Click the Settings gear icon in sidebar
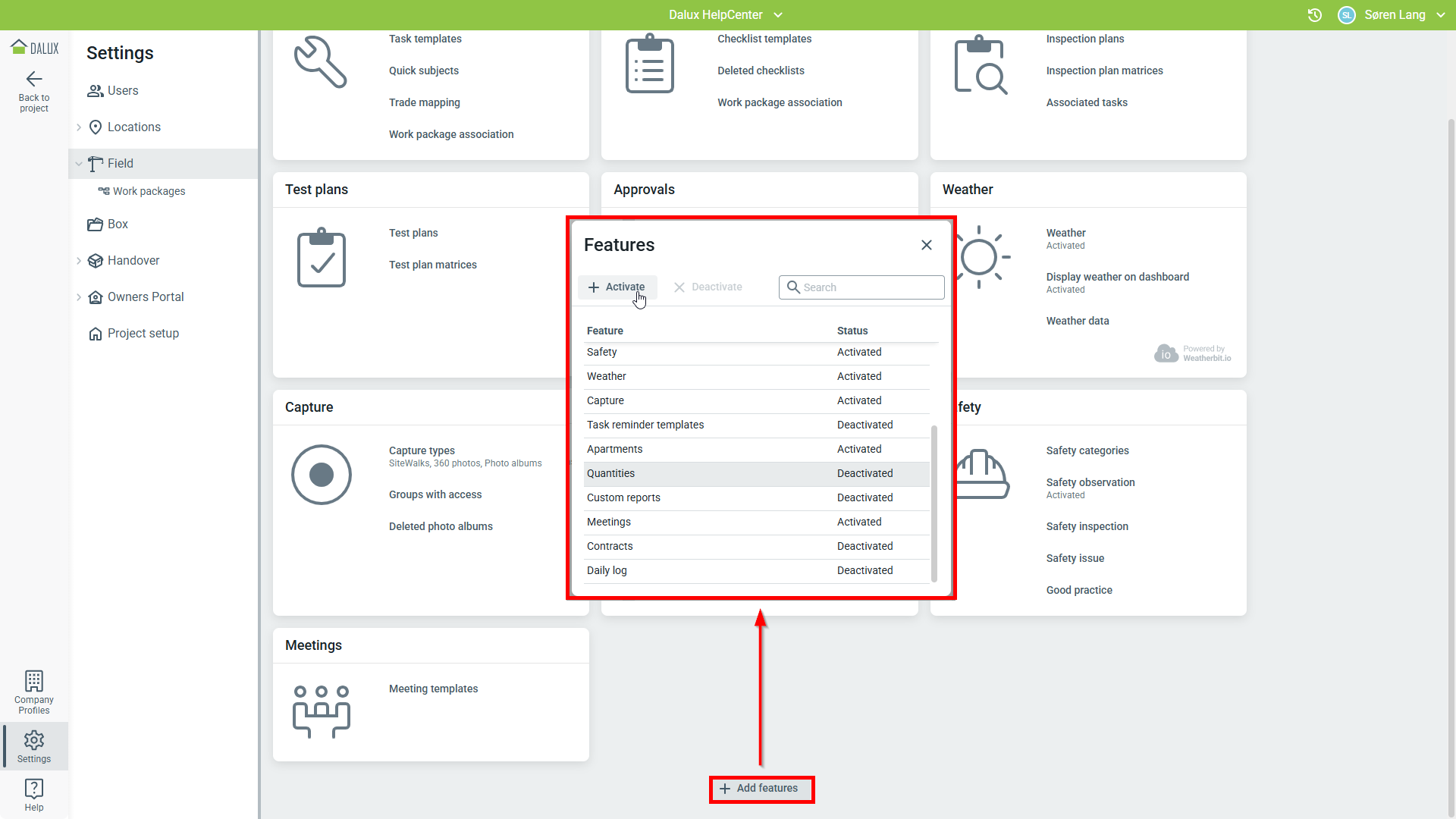Image resolution: width=1456 pixels, height=819 pixels. pyautogui.click(x=34, y=740)
